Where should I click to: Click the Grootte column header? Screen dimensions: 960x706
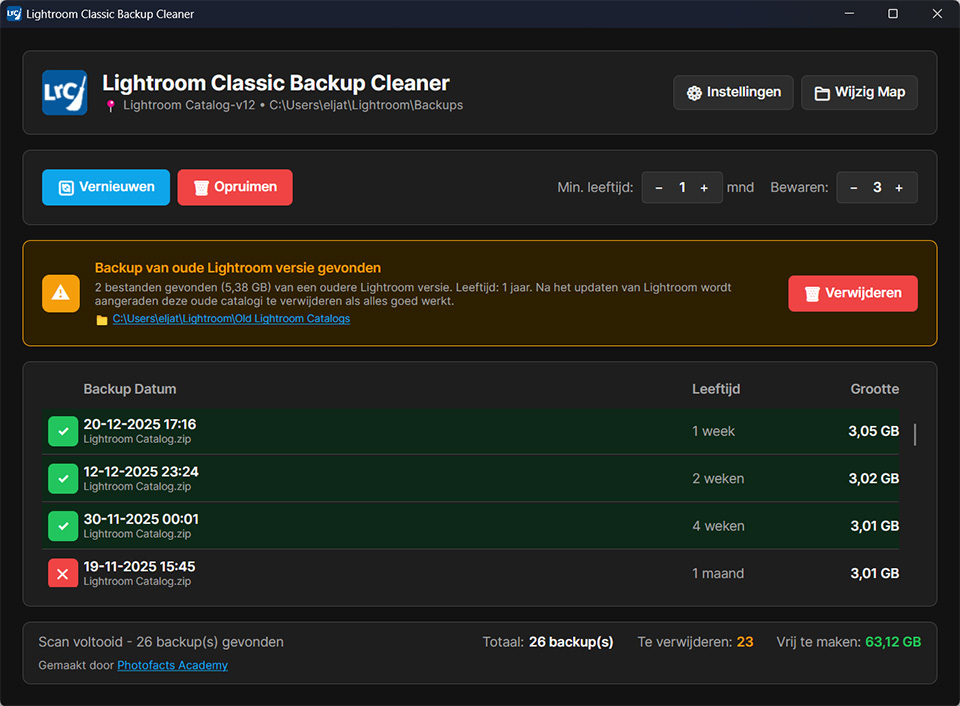(x=875, y=389)
